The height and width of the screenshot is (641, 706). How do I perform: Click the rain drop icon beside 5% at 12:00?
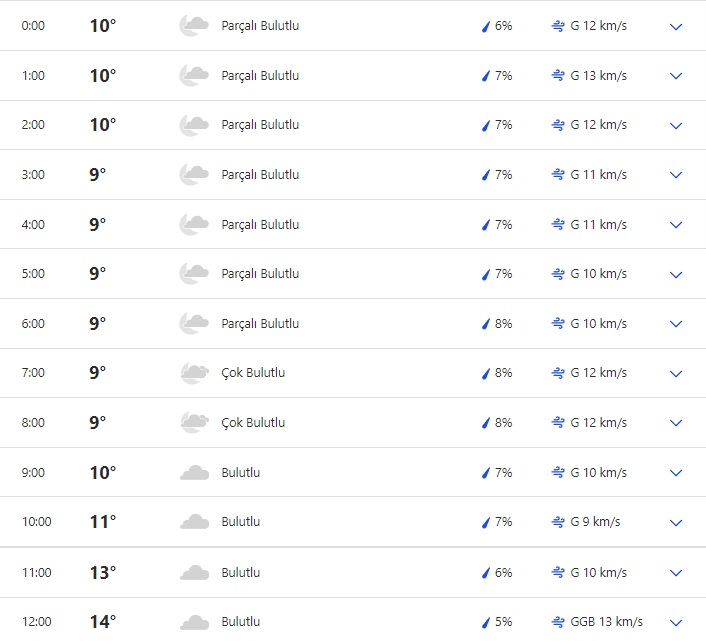click(x=486, y=622)
